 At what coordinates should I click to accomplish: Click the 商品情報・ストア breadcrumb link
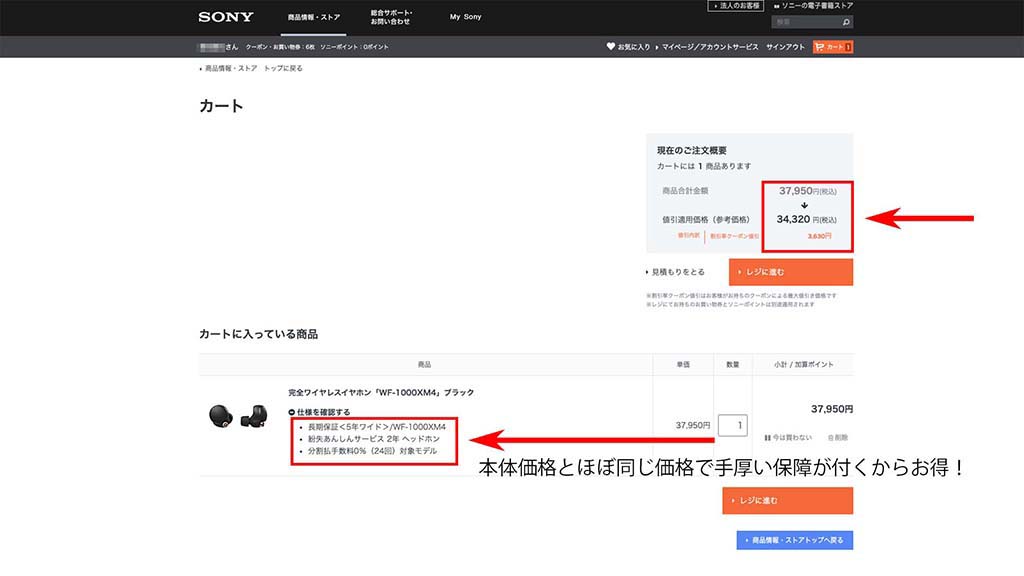click(231, 68)
